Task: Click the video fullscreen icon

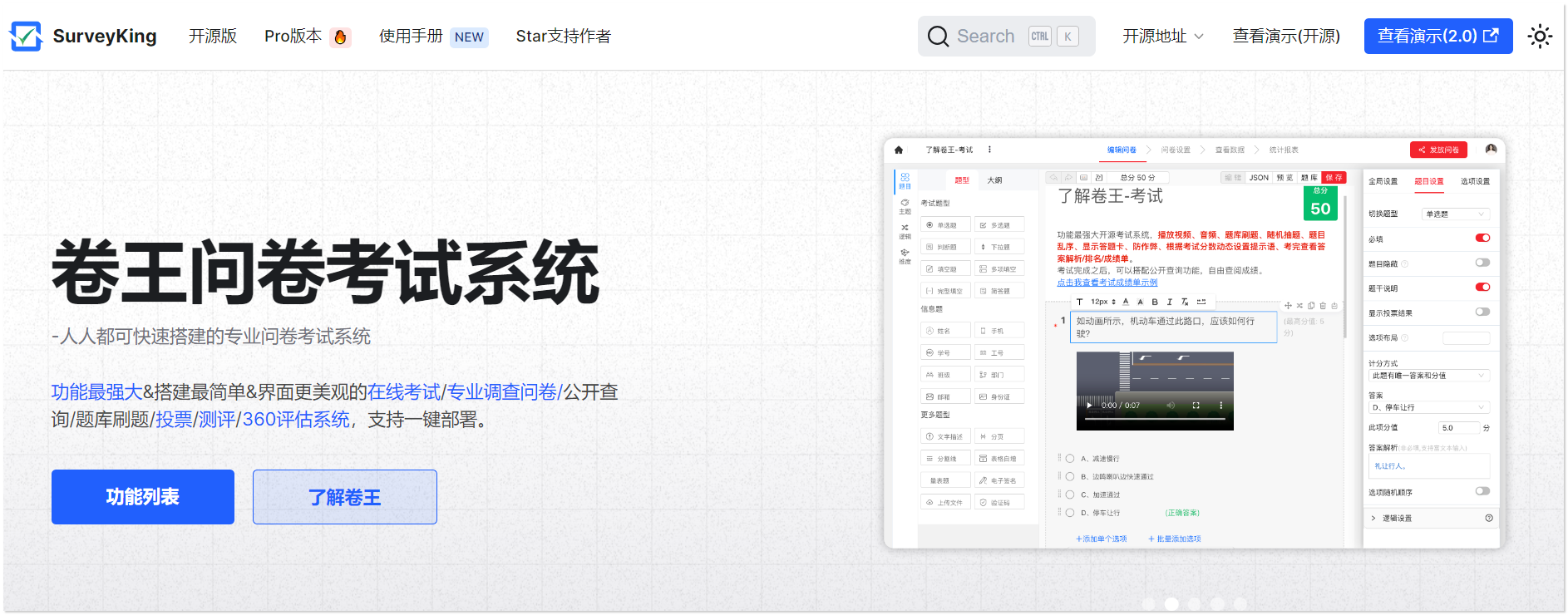Action: click(x=1196, y=406)
